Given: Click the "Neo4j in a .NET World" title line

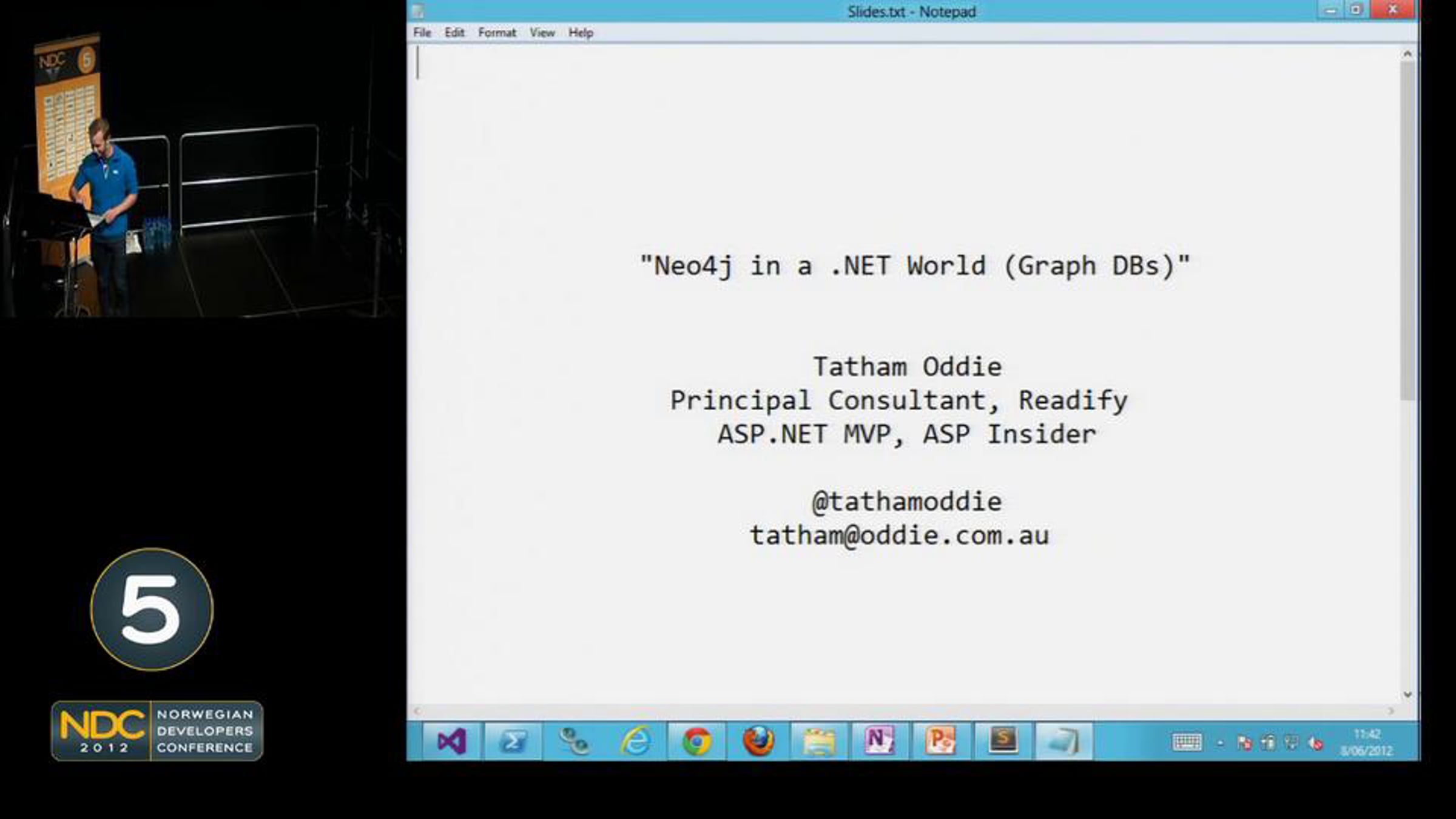Looking at the screenshot, I should (x=915, y=266).
